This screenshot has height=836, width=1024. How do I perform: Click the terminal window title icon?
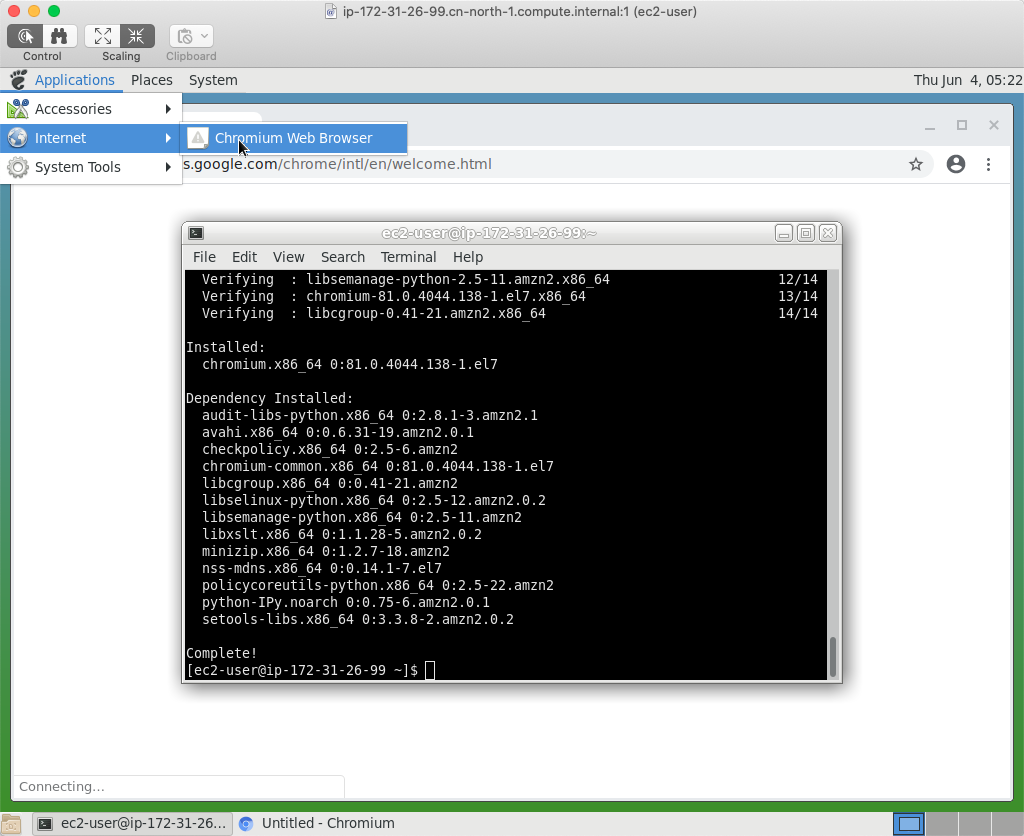click(196, 233)
